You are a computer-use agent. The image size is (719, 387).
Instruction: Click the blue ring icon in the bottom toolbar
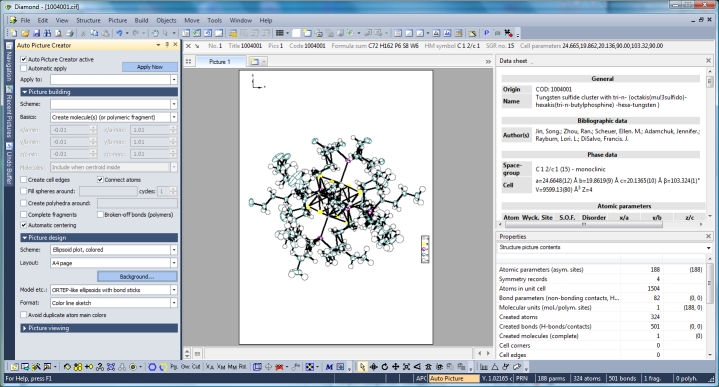click(x=152, y=367)
